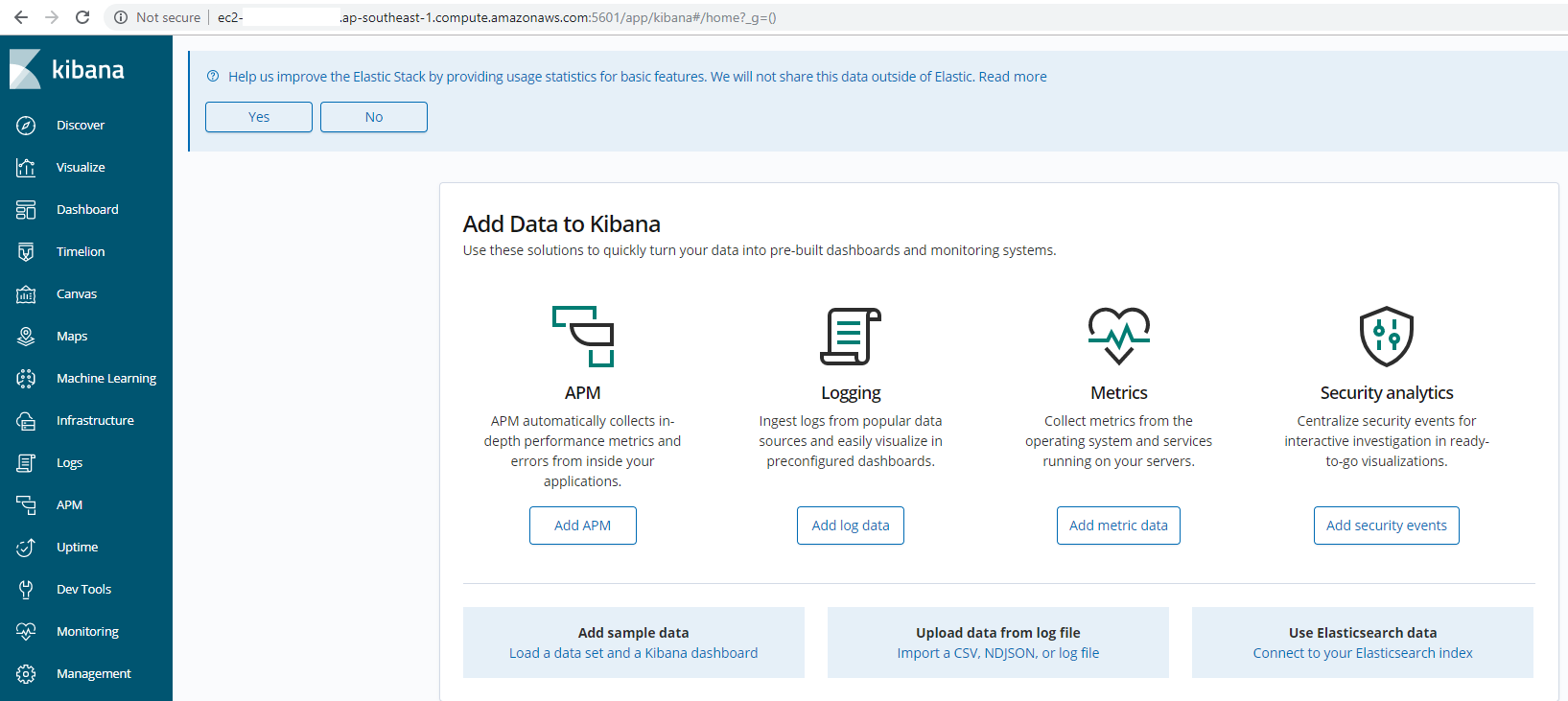Open the Uptime icon in sidebar
The image size is (1568, 701).
pos(26,548)
